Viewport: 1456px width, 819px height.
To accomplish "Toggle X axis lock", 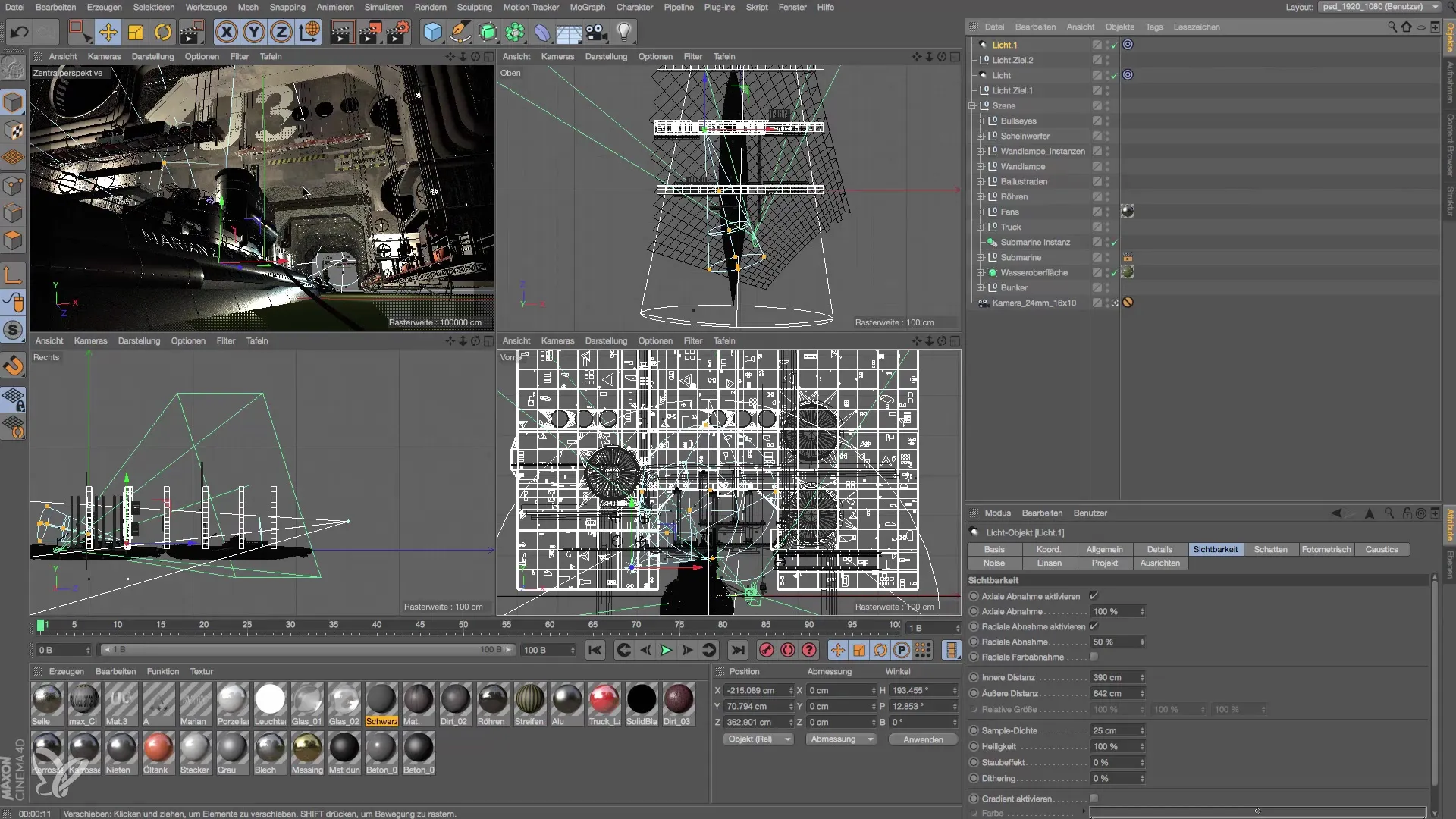I will click(x=226, y=32).
